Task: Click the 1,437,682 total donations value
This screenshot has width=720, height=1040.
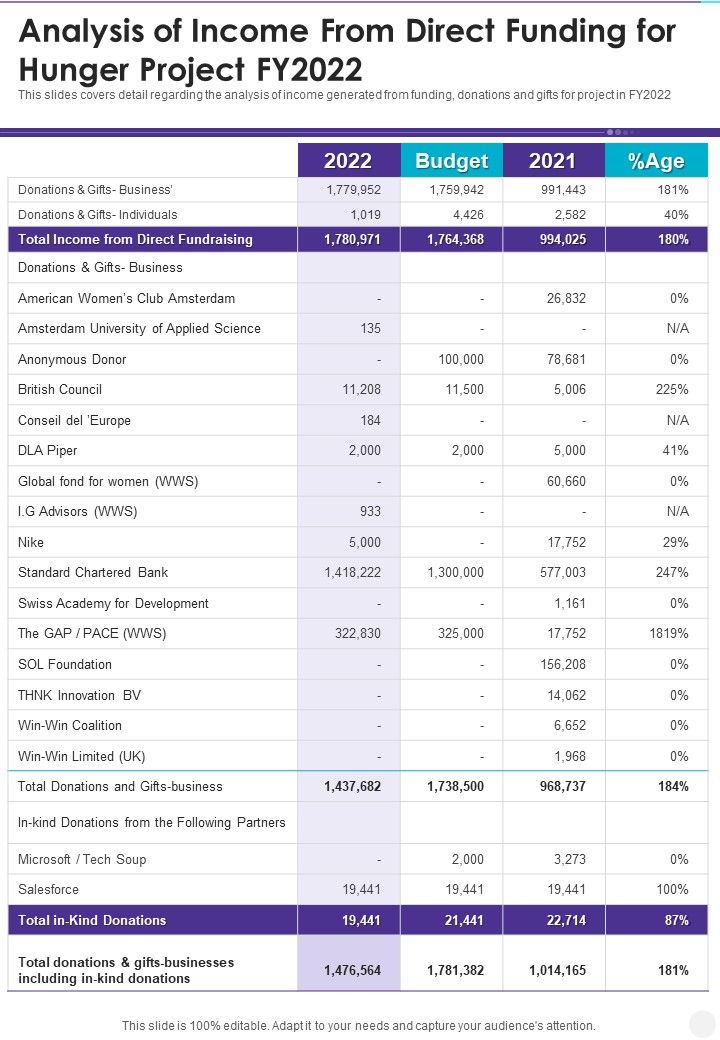Action: 353,787
